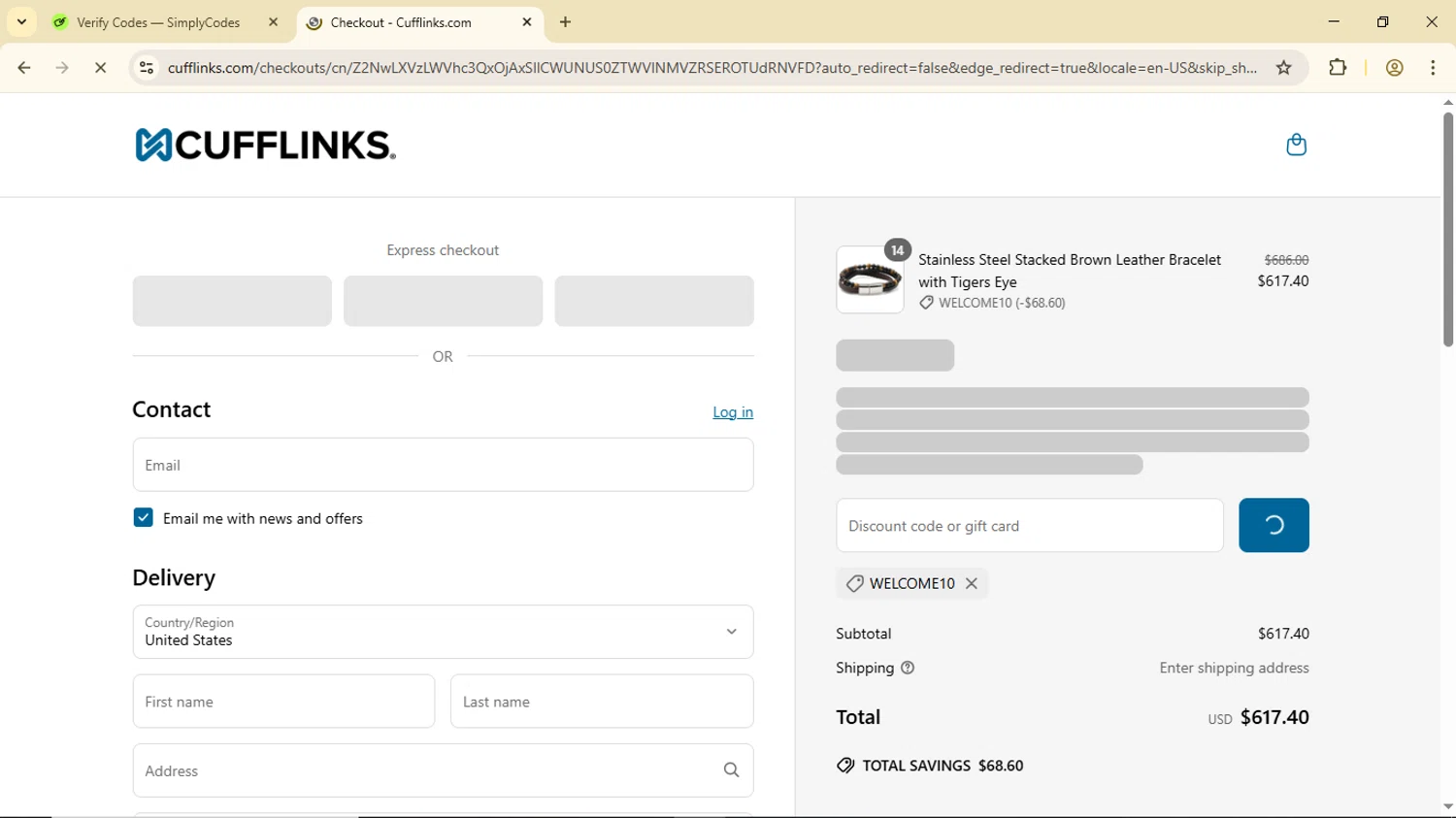Click the first express checkout button
The height and width of the screenshot is (818, 1456).
[x=232, y=301]
